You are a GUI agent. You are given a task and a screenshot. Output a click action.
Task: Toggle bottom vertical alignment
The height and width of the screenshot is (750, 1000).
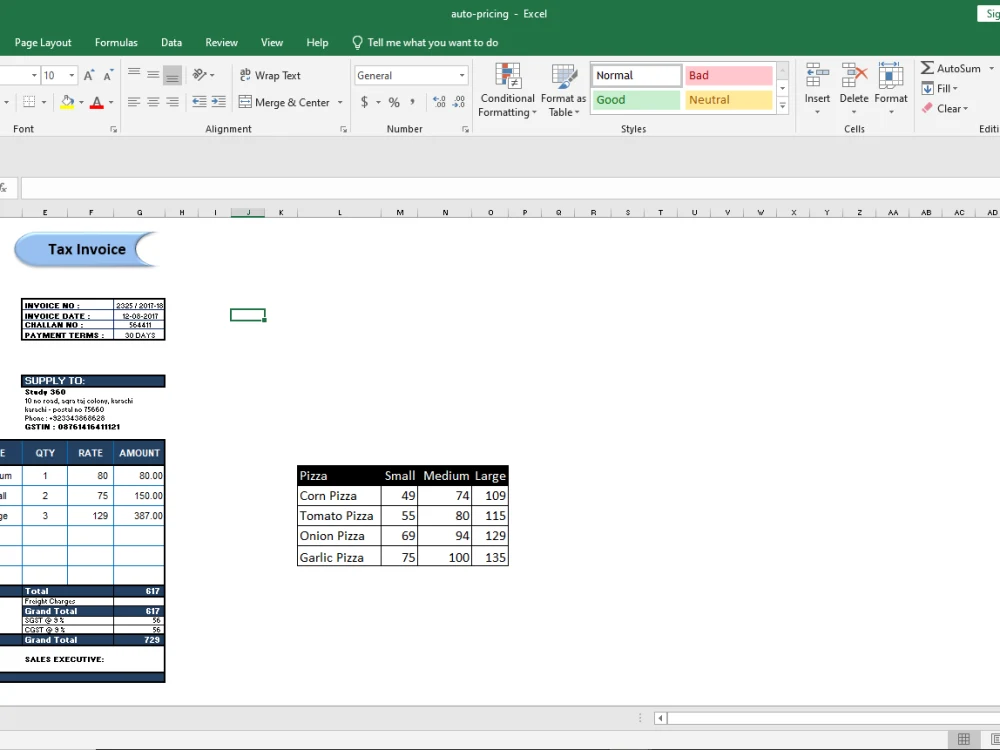pyautogui.click(x=172, y=75)
